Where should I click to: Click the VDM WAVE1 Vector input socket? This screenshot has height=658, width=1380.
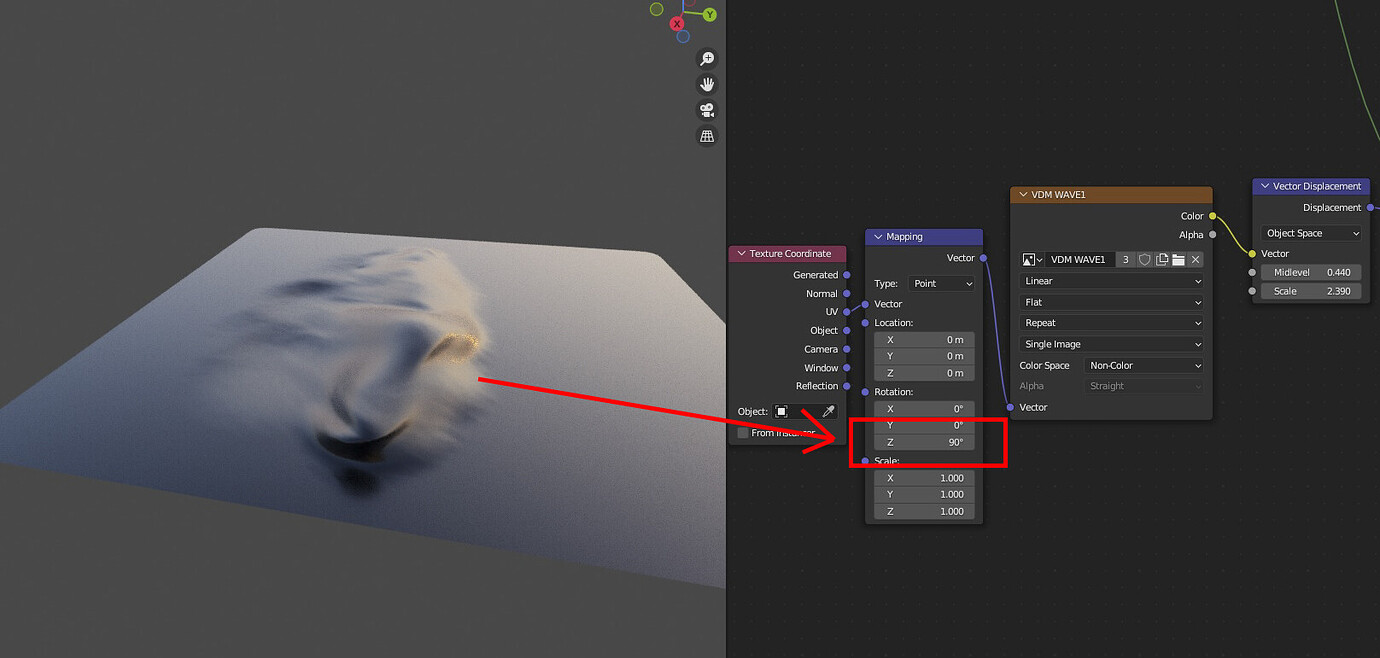point(1011,407)
